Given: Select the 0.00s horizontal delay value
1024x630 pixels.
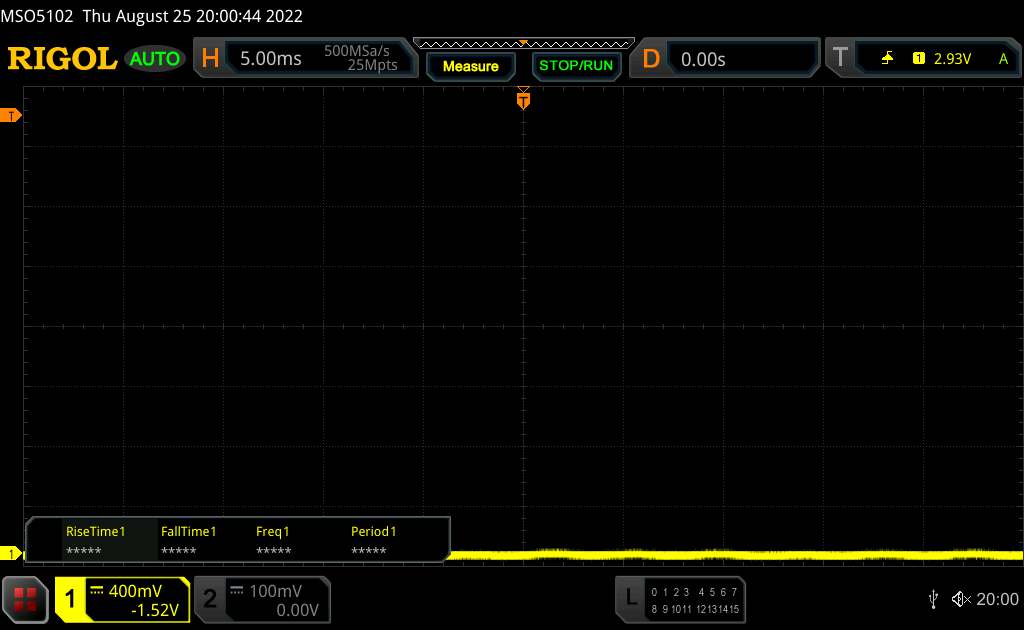Looking at the screenshot, I should coord(703,59).
